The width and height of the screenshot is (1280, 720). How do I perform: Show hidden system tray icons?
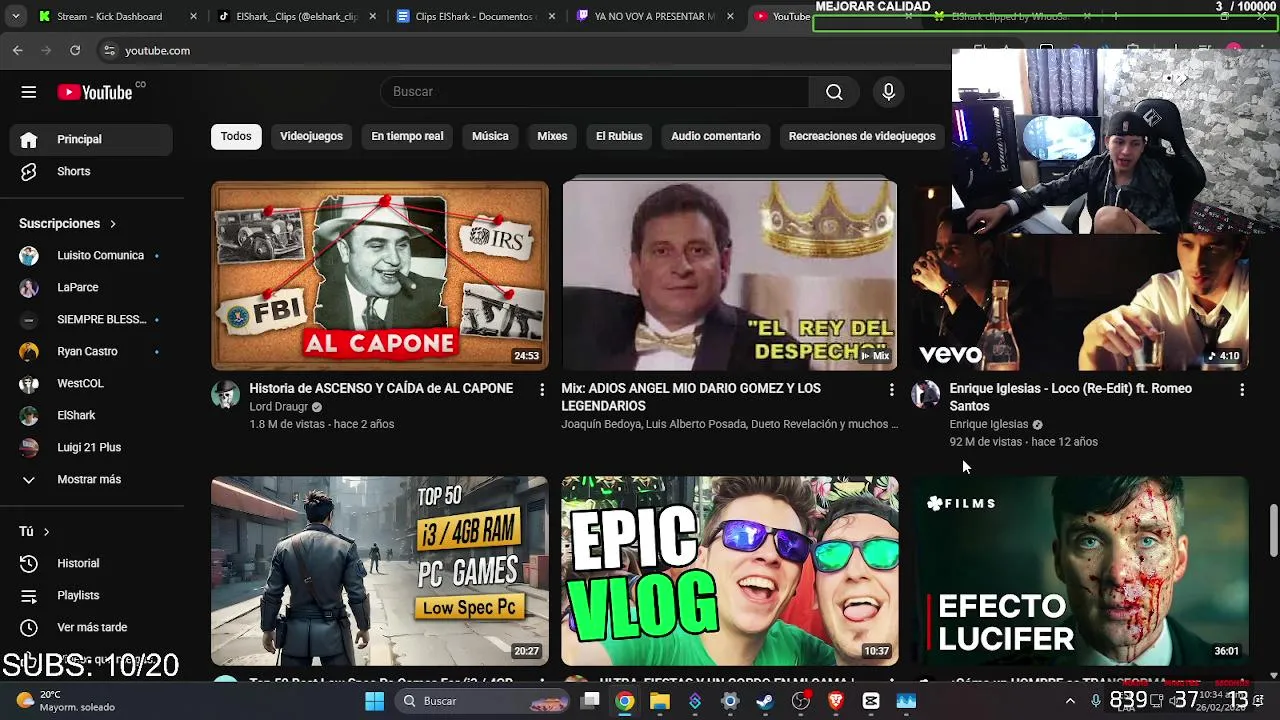(x=1070, y=701)
